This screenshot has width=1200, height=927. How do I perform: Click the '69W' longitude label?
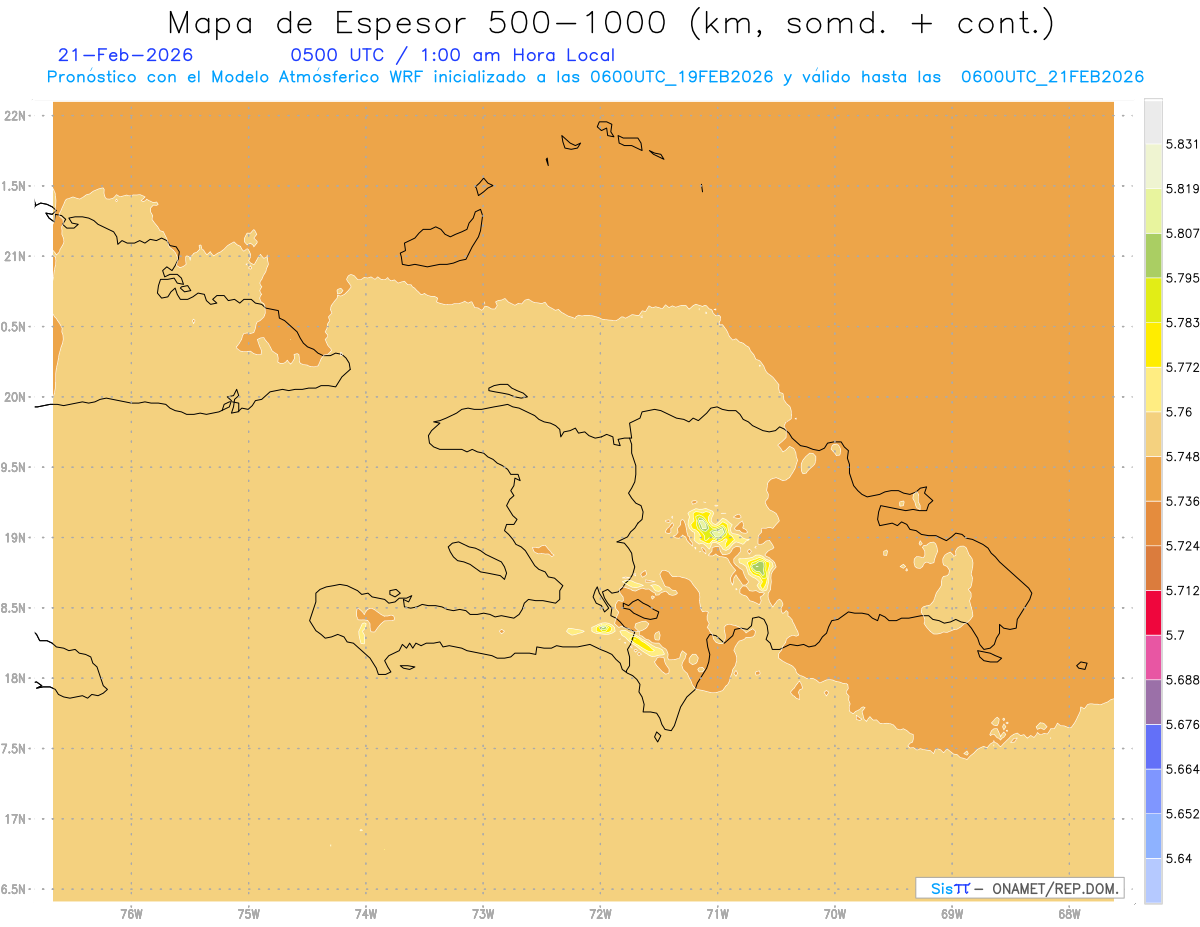point(952,913)
